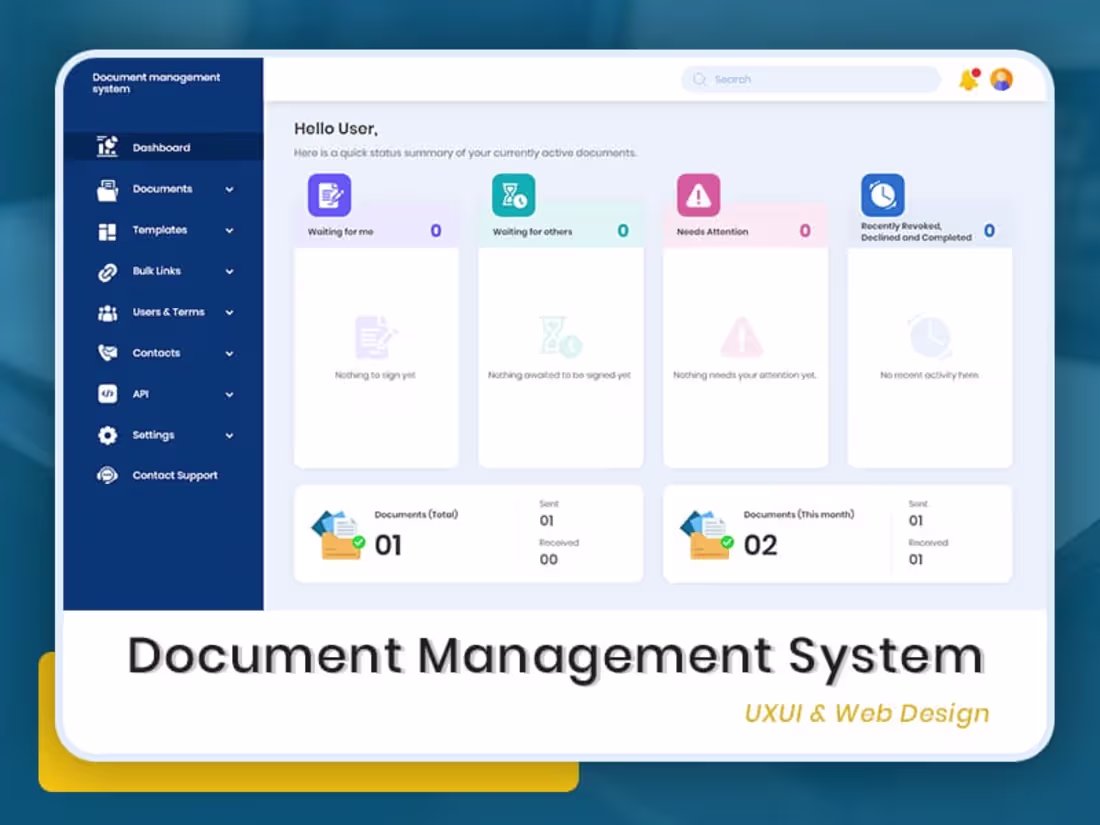Collapse the Settings dropdown chevron
Screen dimensions: 1100x825
tap(229, 436)
